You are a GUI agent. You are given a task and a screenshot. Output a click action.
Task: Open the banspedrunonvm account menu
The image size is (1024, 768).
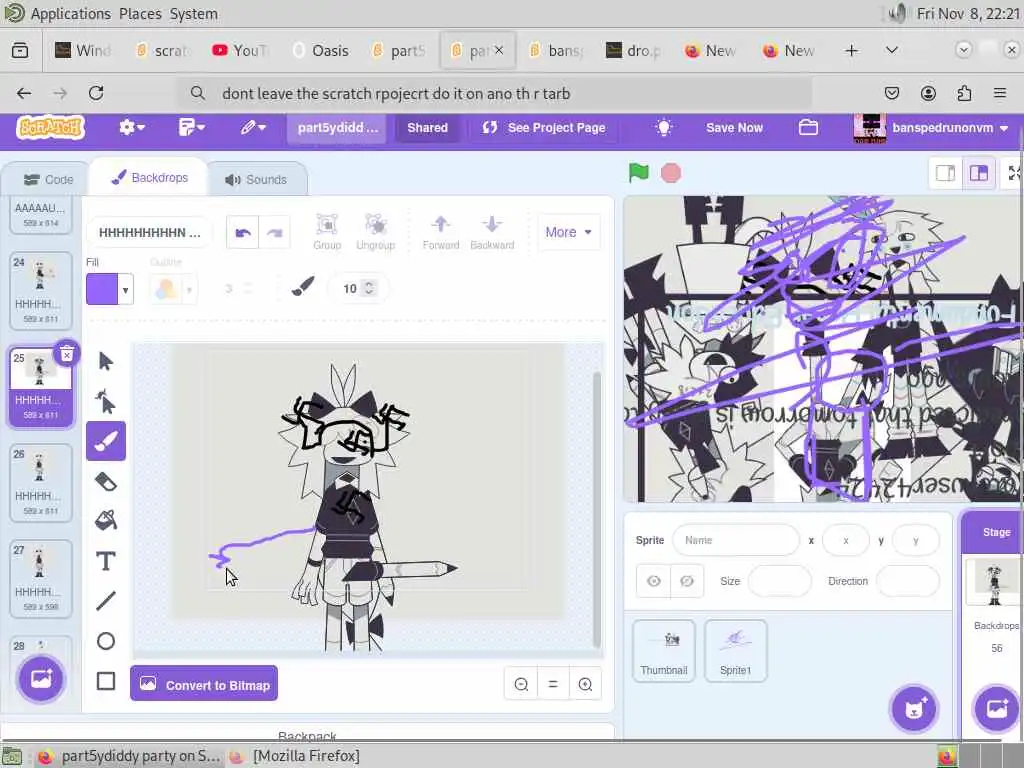[x=931, y=128]
